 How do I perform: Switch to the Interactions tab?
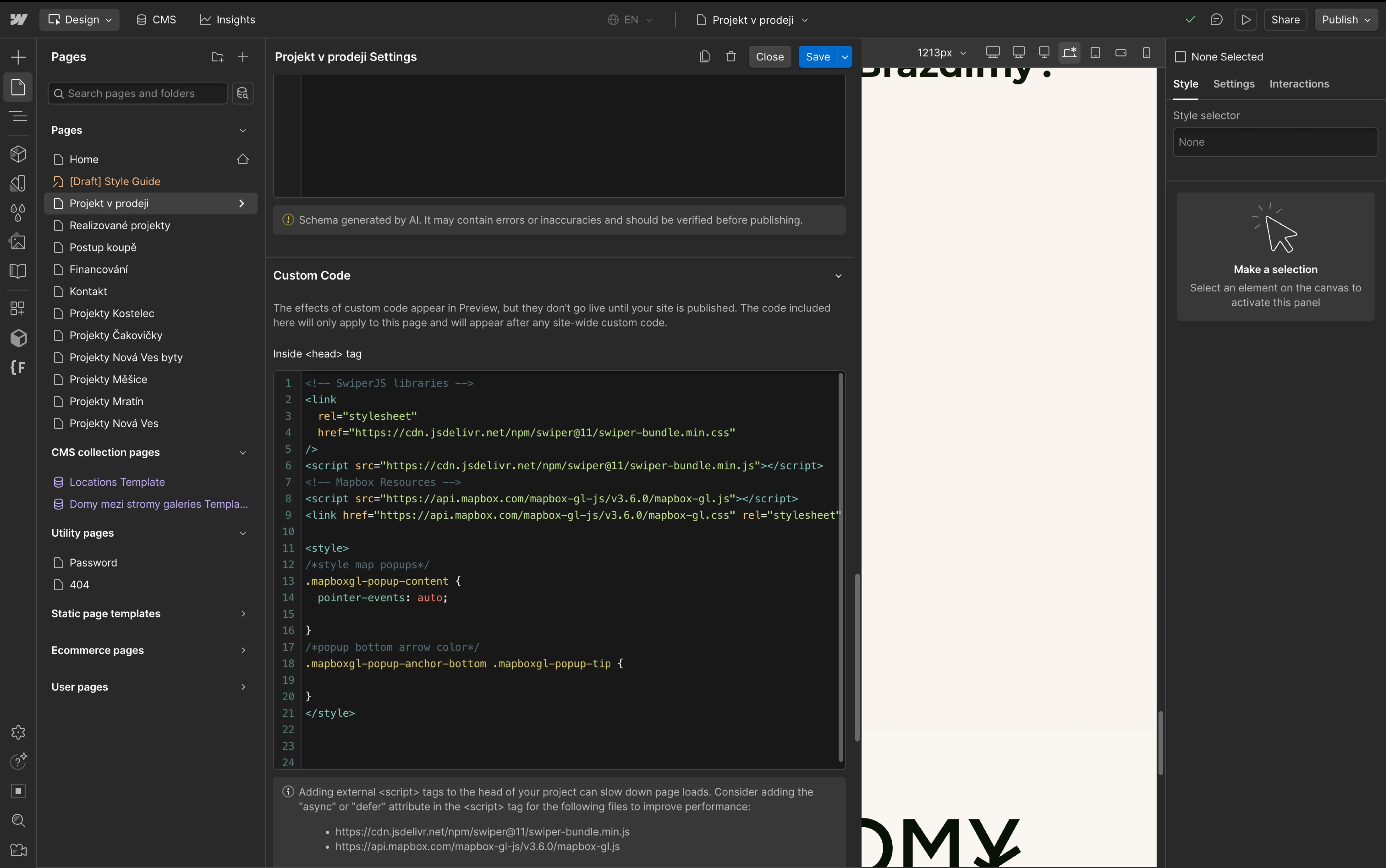(1299, 84)
